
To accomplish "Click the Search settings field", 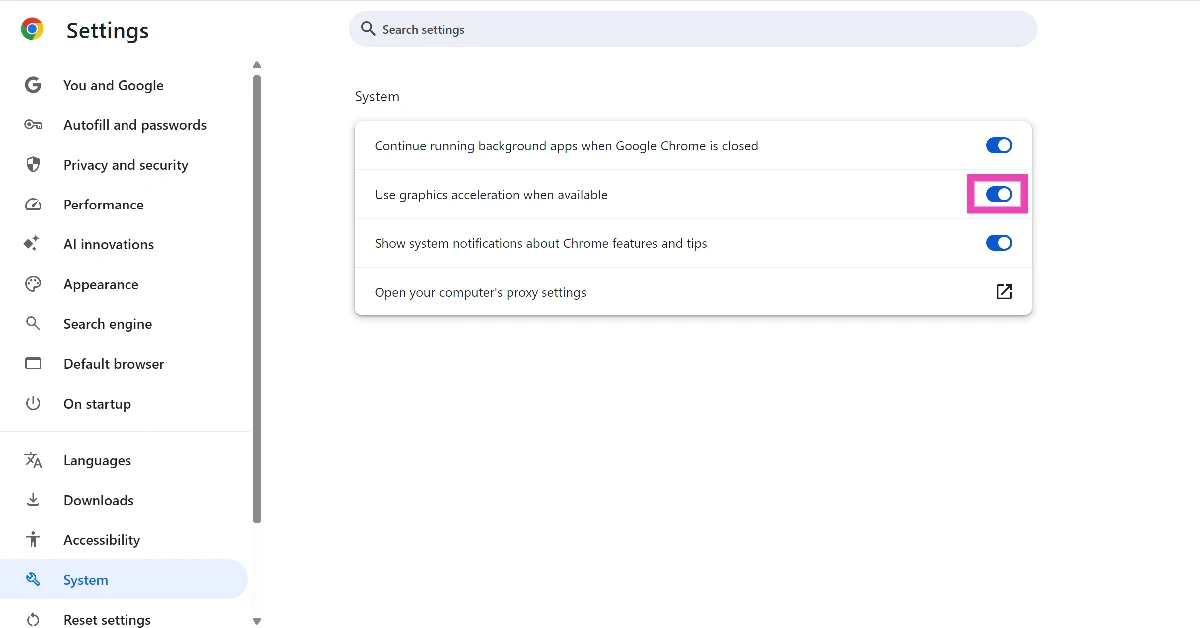I will tap(693, 29).
